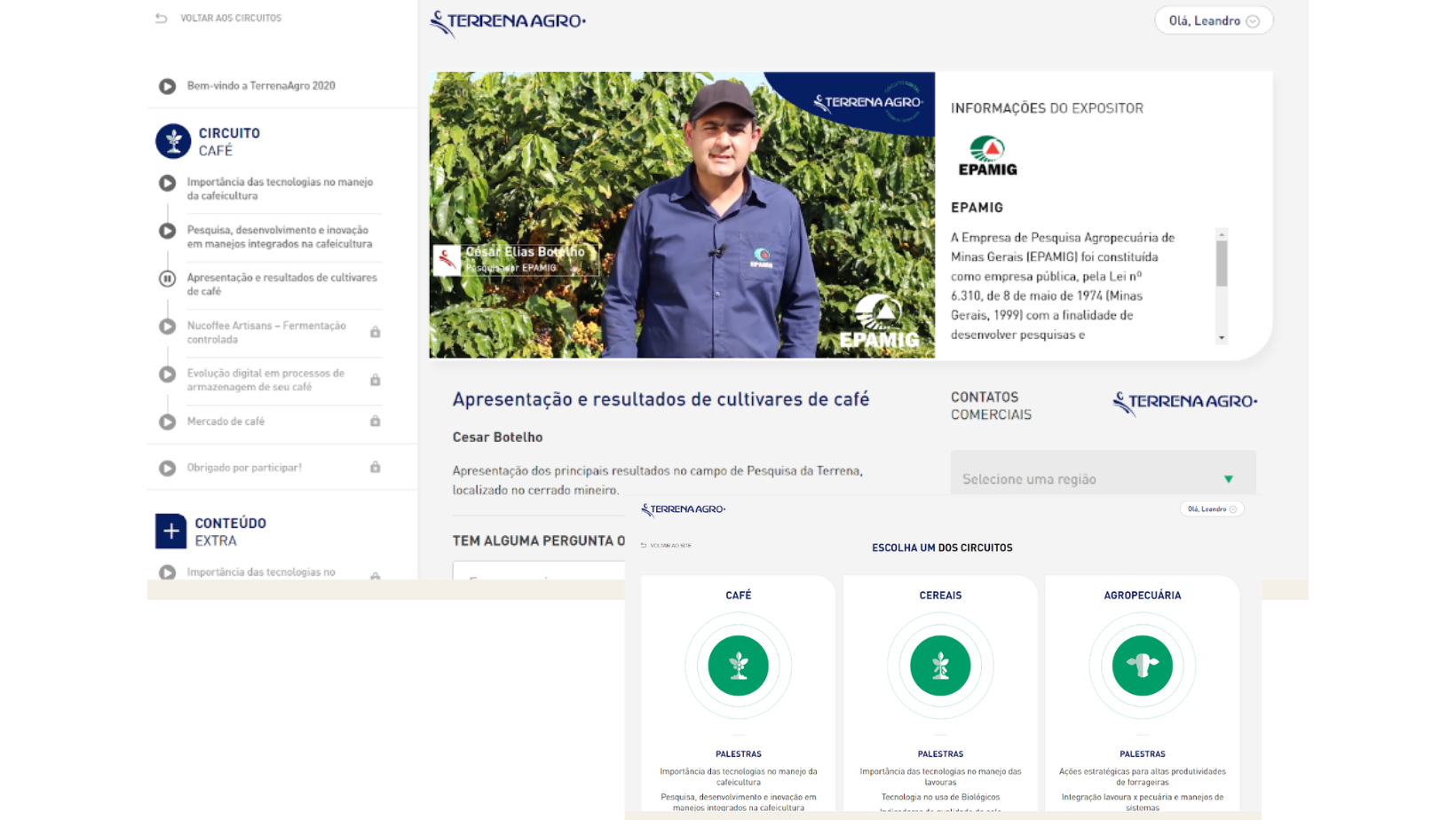Click the question input field below Tem alguma pergunta

tap(539, 571)
